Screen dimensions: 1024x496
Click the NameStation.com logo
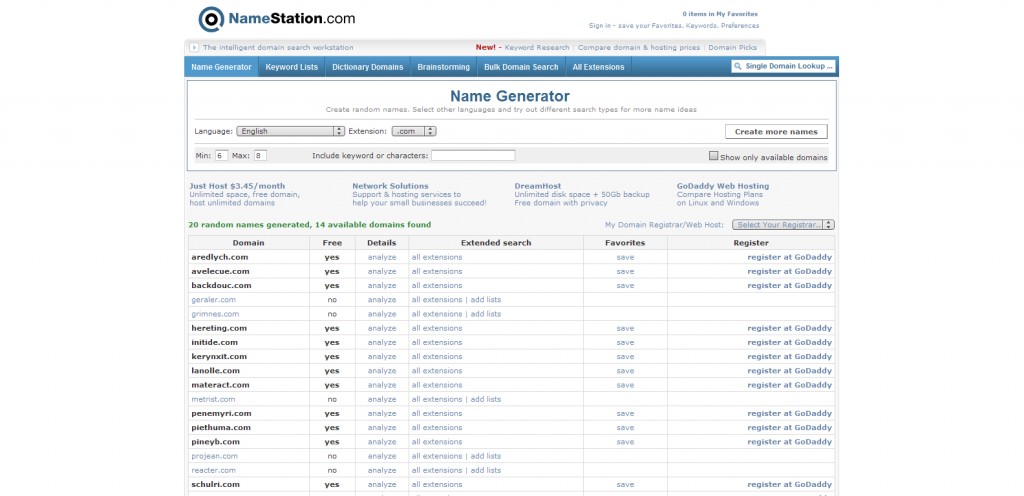point(277,19)
